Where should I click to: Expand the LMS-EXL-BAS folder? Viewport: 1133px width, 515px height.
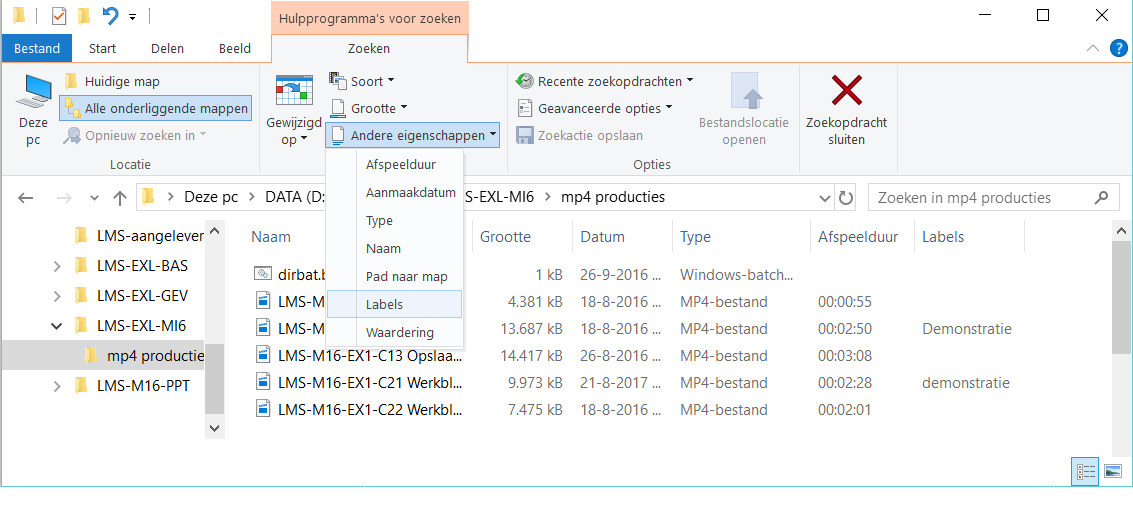pyautogui.click(x=57, y=267)
